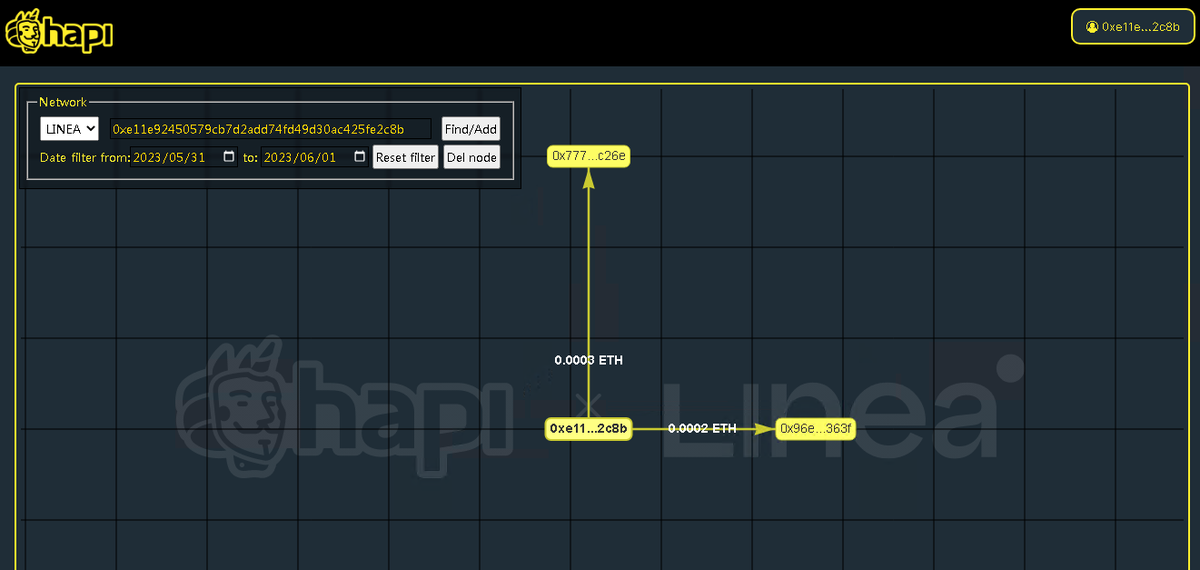Open calendar picker for the to date
Image resolution: width=1200 pixels, height=570 pixels.
point(360,157)
